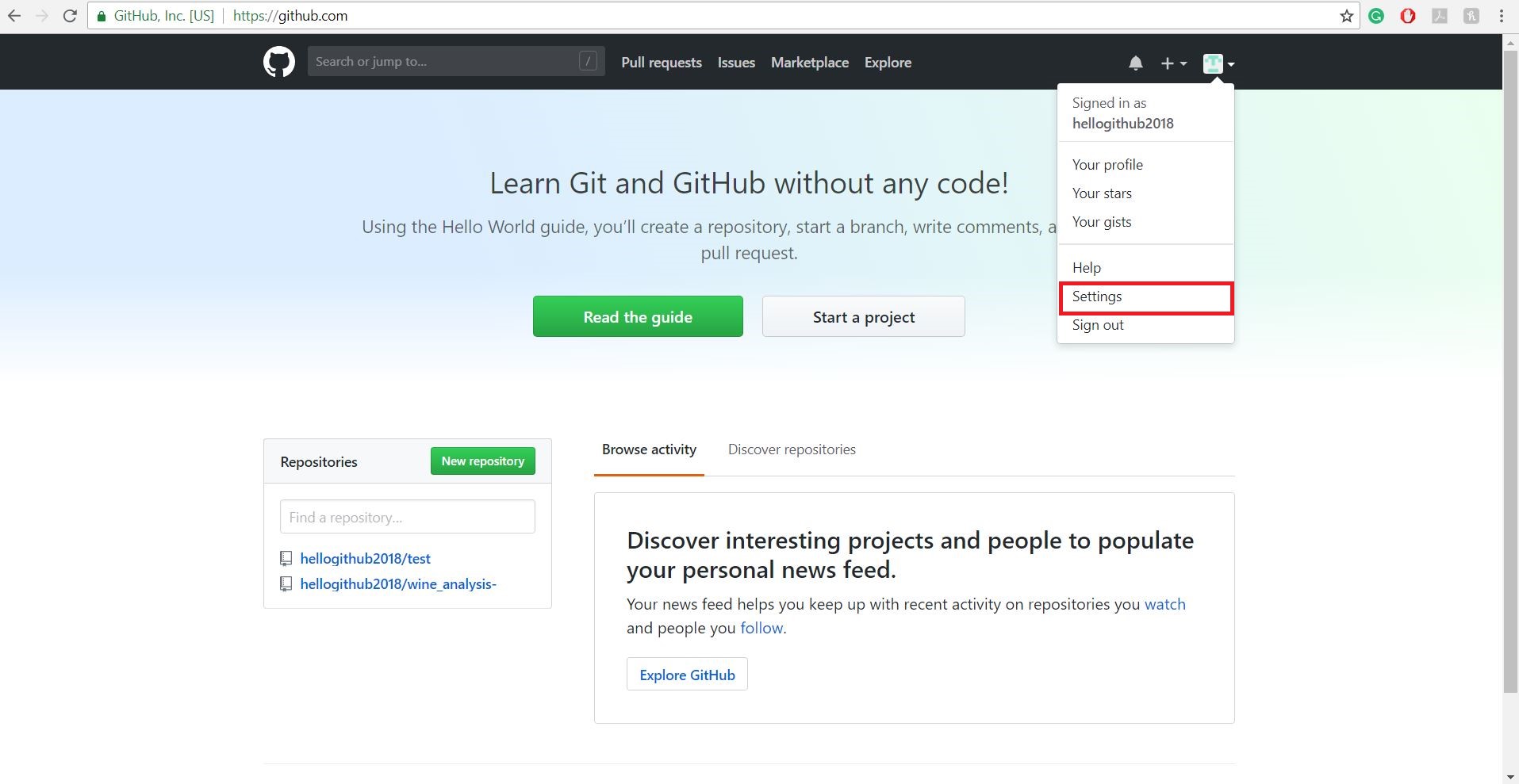Focus the Search or jump to field
Viewport: 1519px width, 784px height.
pos(456,61)
